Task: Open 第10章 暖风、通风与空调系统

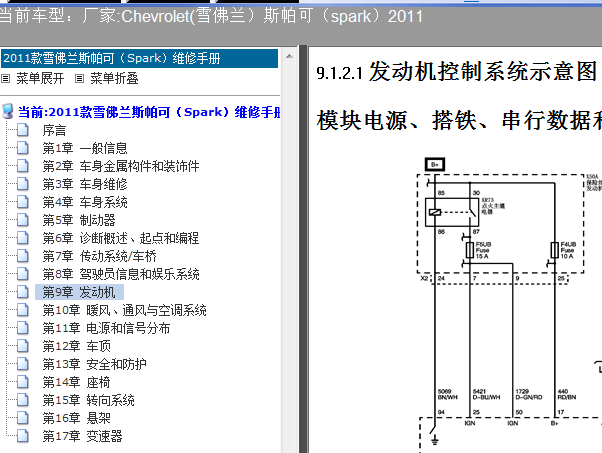Action: 124,310
